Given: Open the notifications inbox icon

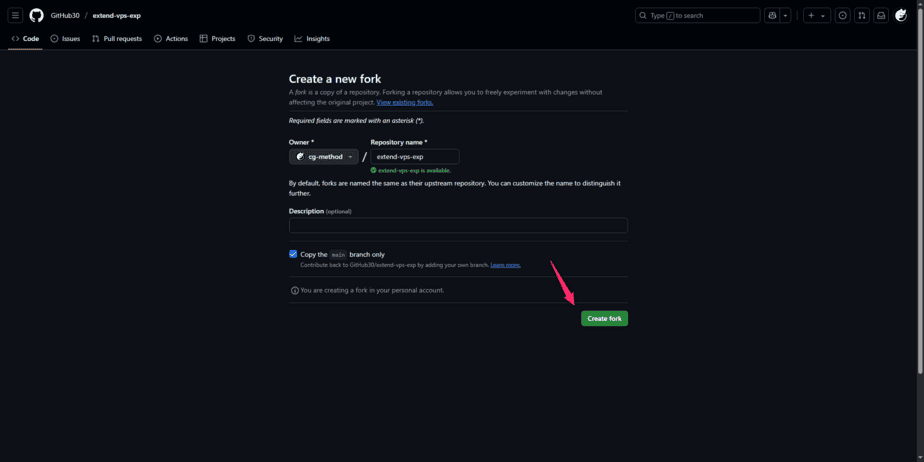Looking at the screenshot, I should click(x=880, y=15).
